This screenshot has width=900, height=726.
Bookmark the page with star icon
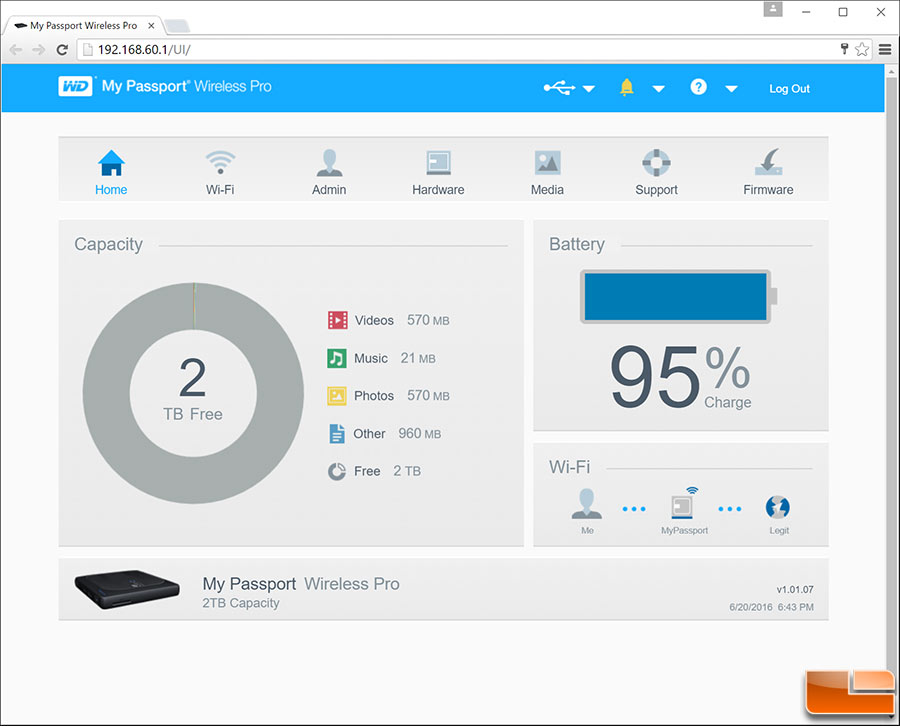(862, 49)
